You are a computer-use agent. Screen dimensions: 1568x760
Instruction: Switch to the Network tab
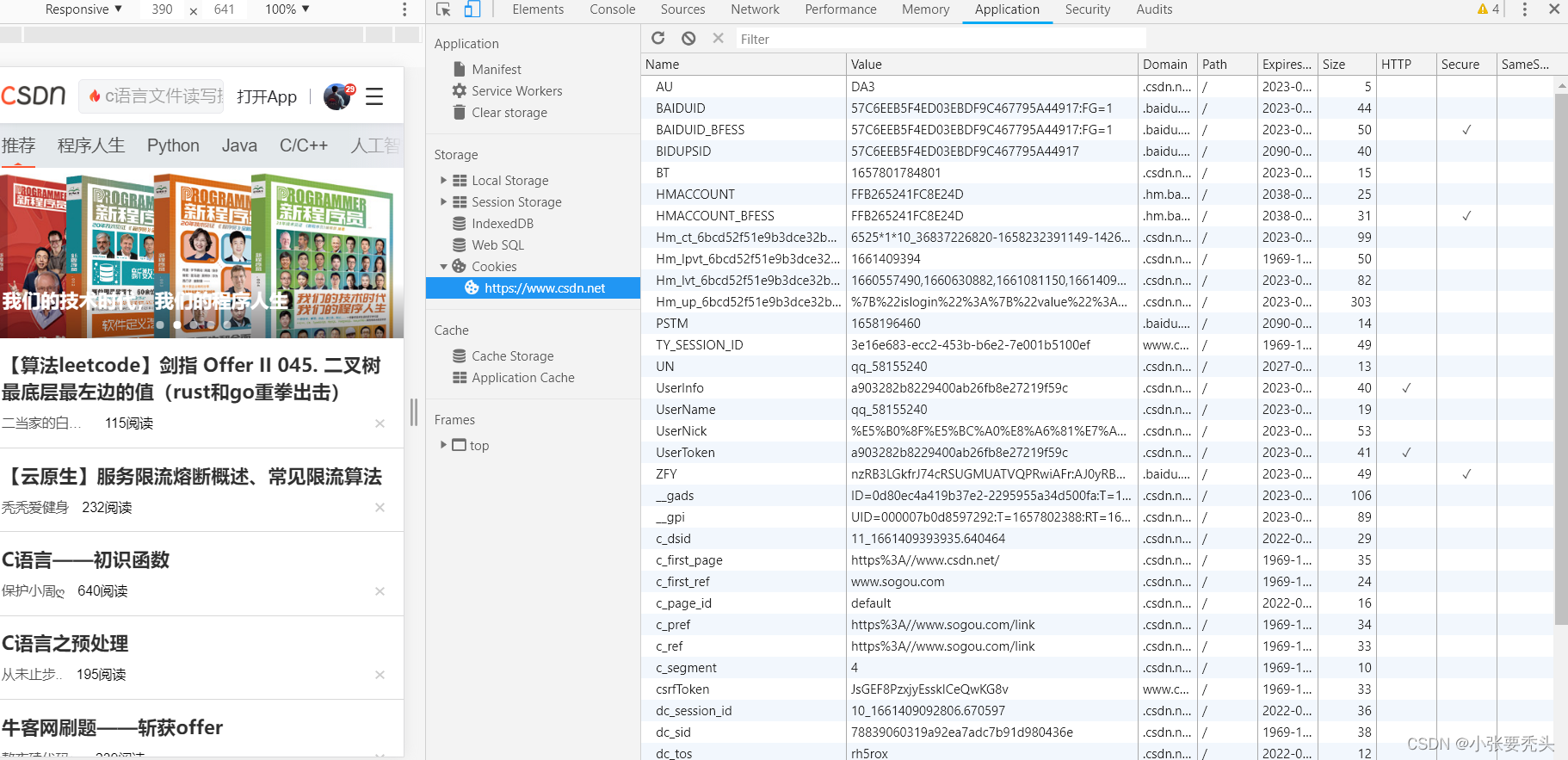(755, 9)
